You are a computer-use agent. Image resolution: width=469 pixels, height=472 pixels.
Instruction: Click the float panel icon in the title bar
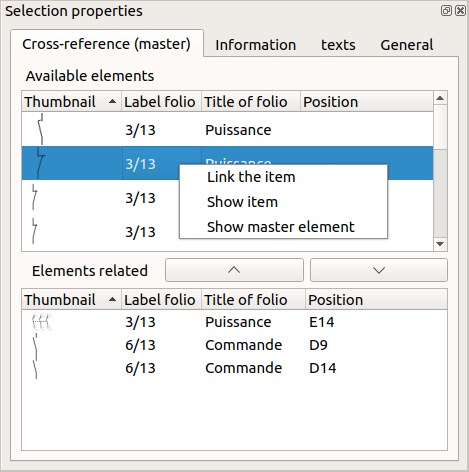(446, 11)
